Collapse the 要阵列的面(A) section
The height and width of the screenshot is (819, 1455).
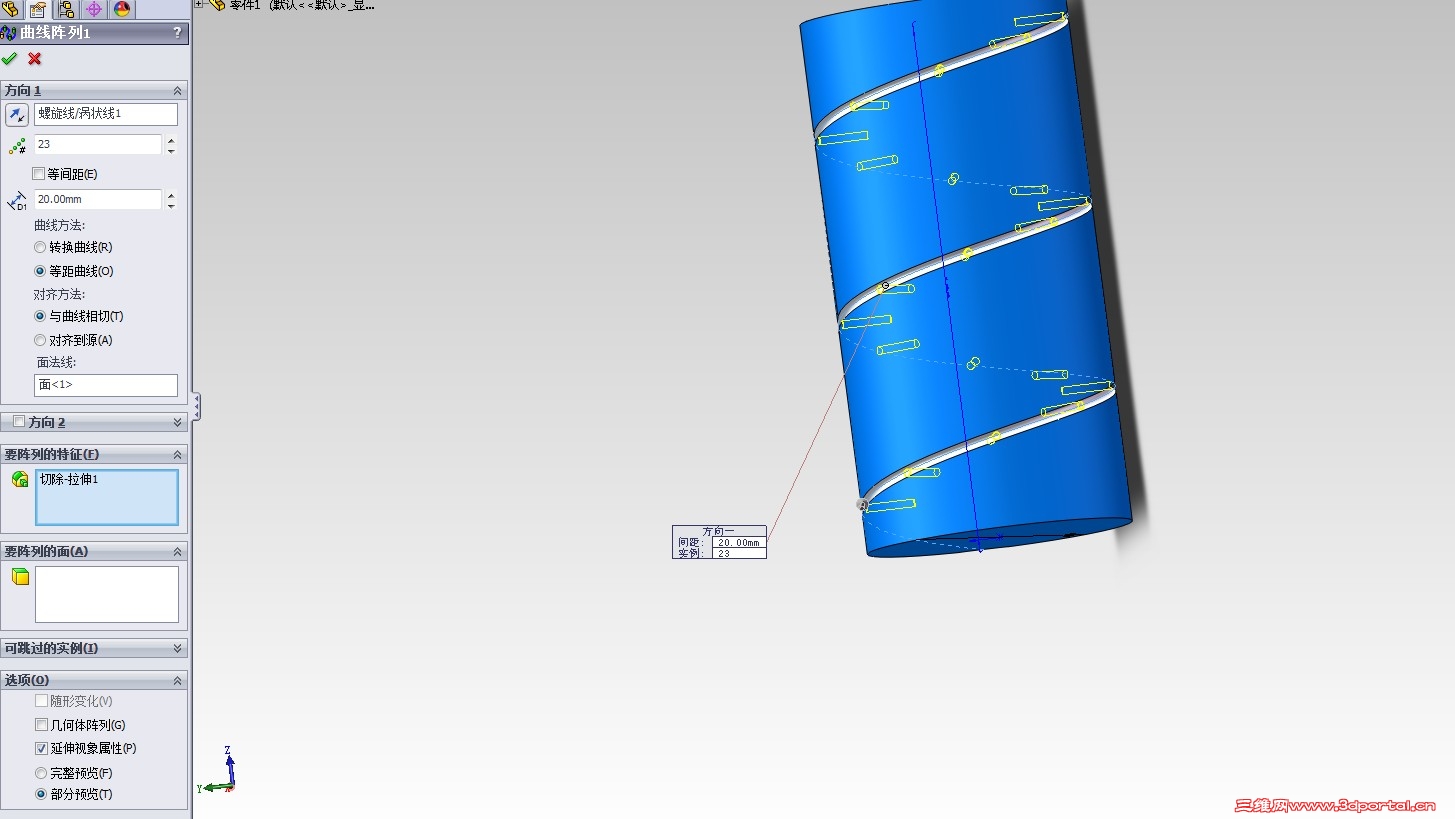coord(178,551)
